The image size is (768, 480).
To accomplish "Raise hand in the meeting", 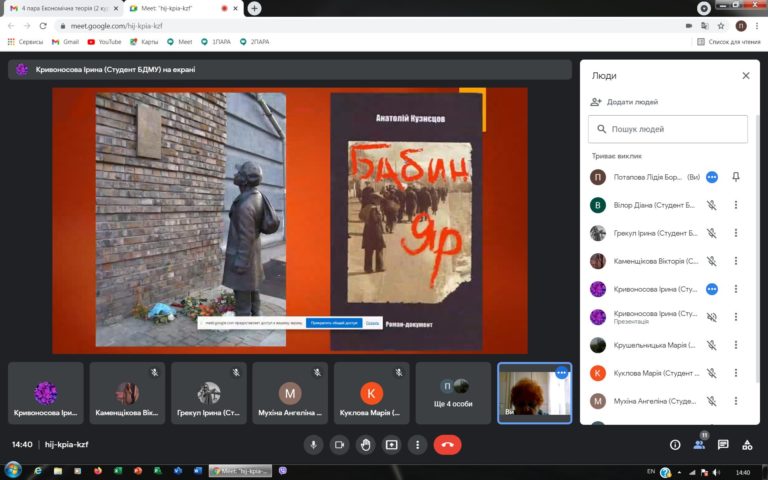I will (365, 445).
